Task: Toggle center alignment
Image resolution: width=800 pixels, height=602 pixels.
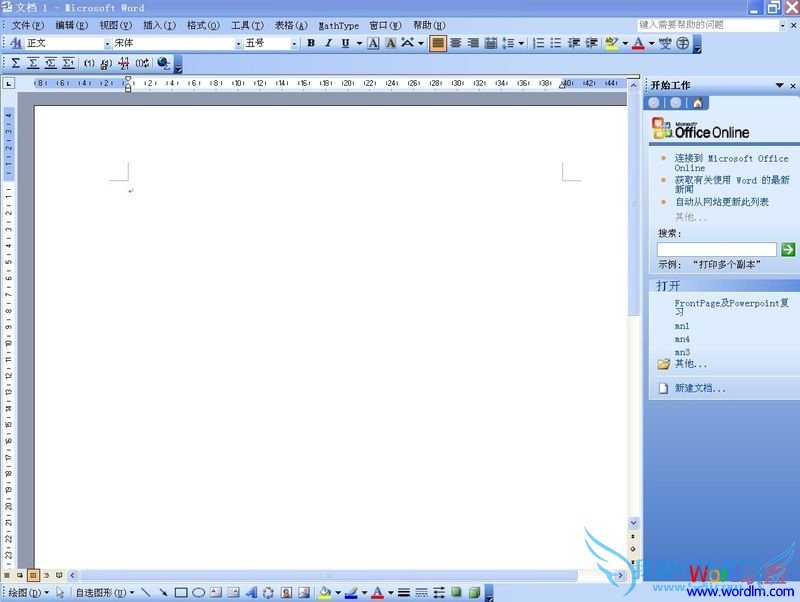Action: (x=456, y=43)
